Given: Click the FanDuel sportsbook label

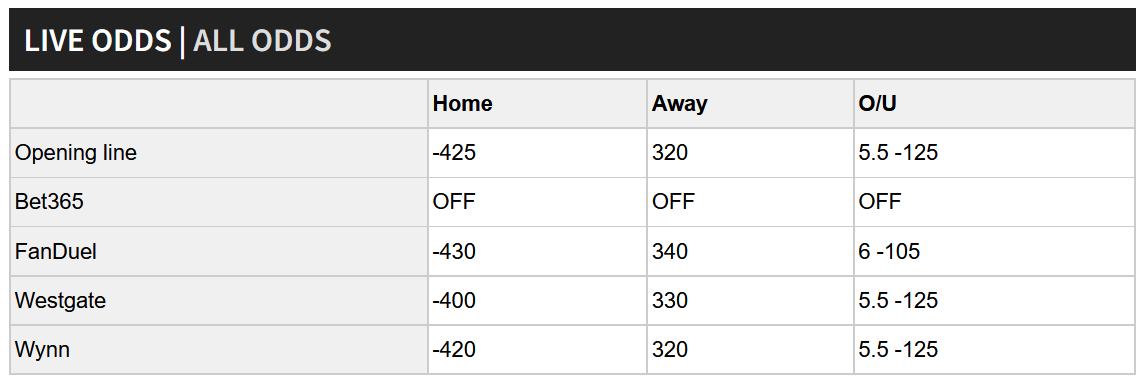Looking at the screenshot, I should [55, 252].
